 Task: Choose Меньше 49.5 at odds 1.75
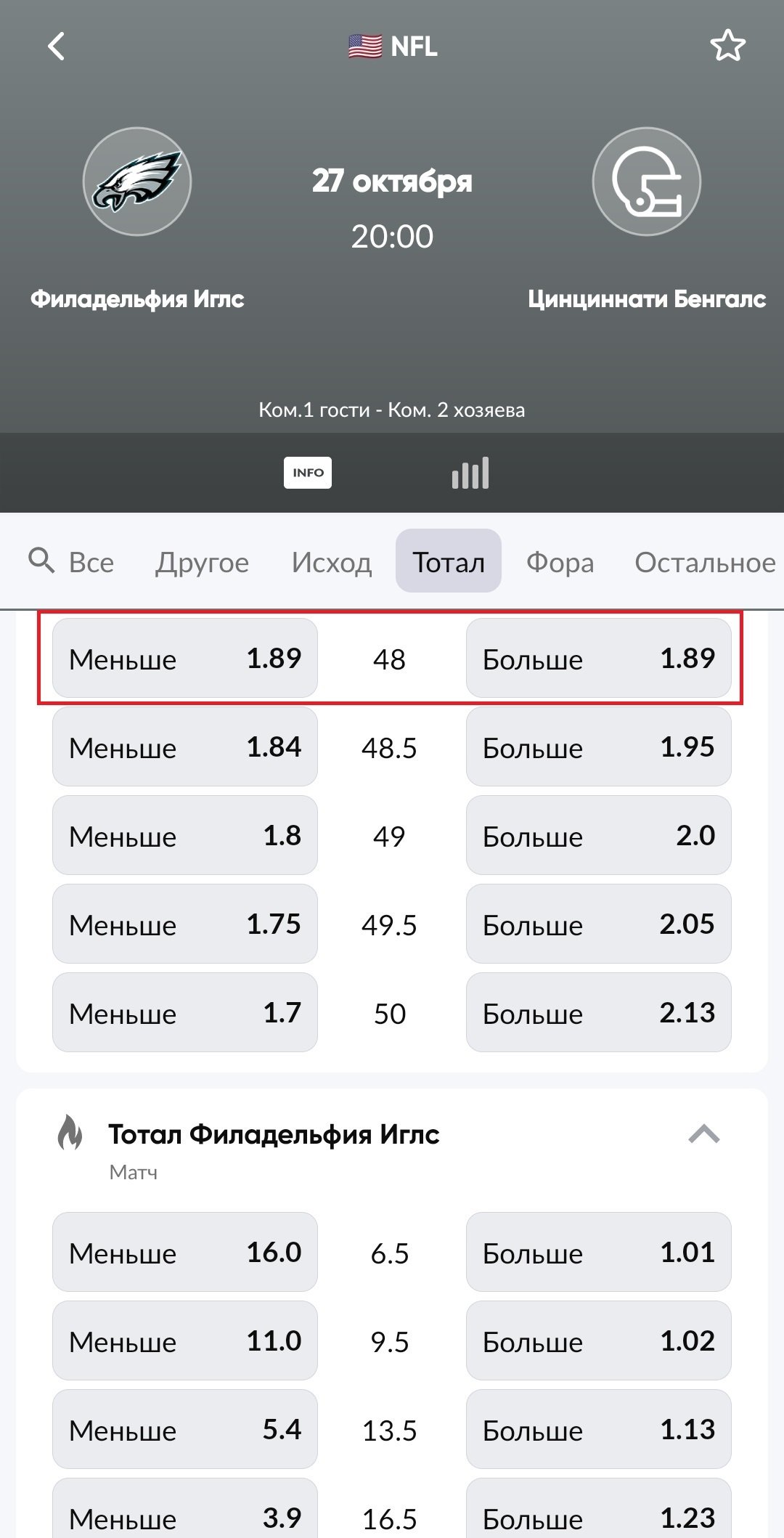pyautogui.click(x=185, y=924)
